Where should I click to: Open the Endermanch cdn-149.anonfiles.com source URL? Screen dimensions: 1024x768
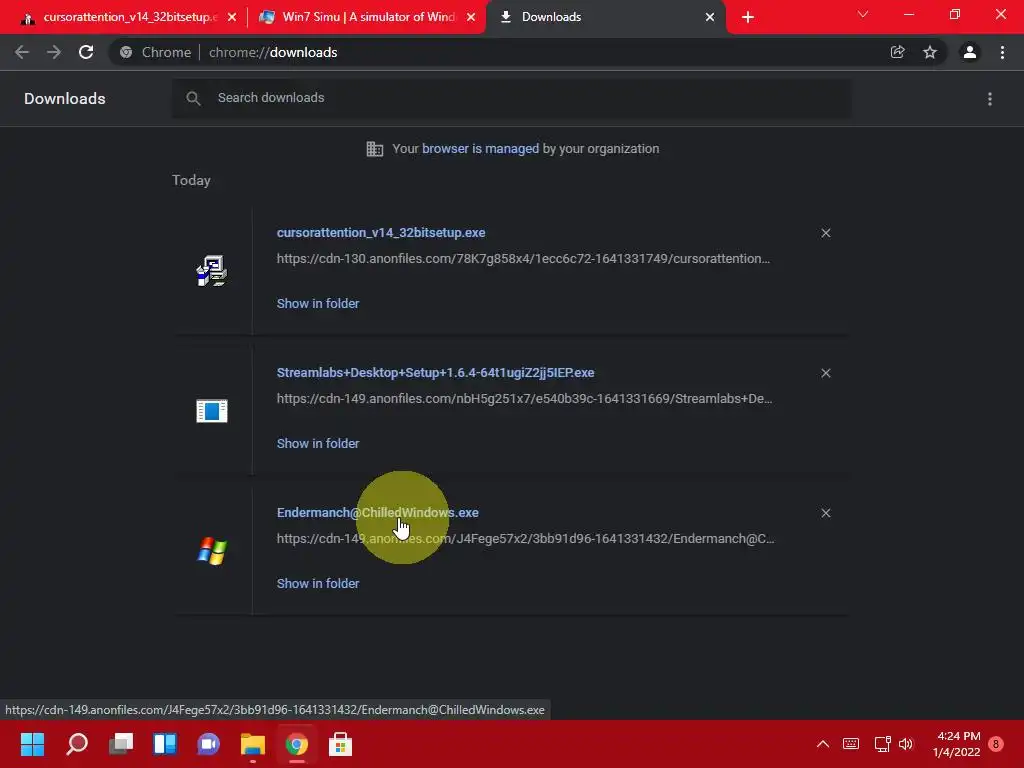tap(526, 539)
